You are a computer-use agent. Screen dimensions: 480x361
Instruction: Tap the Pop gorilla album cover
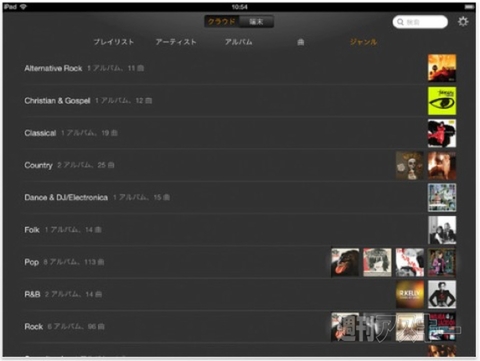pyautogui.click(x=345, y=262)
